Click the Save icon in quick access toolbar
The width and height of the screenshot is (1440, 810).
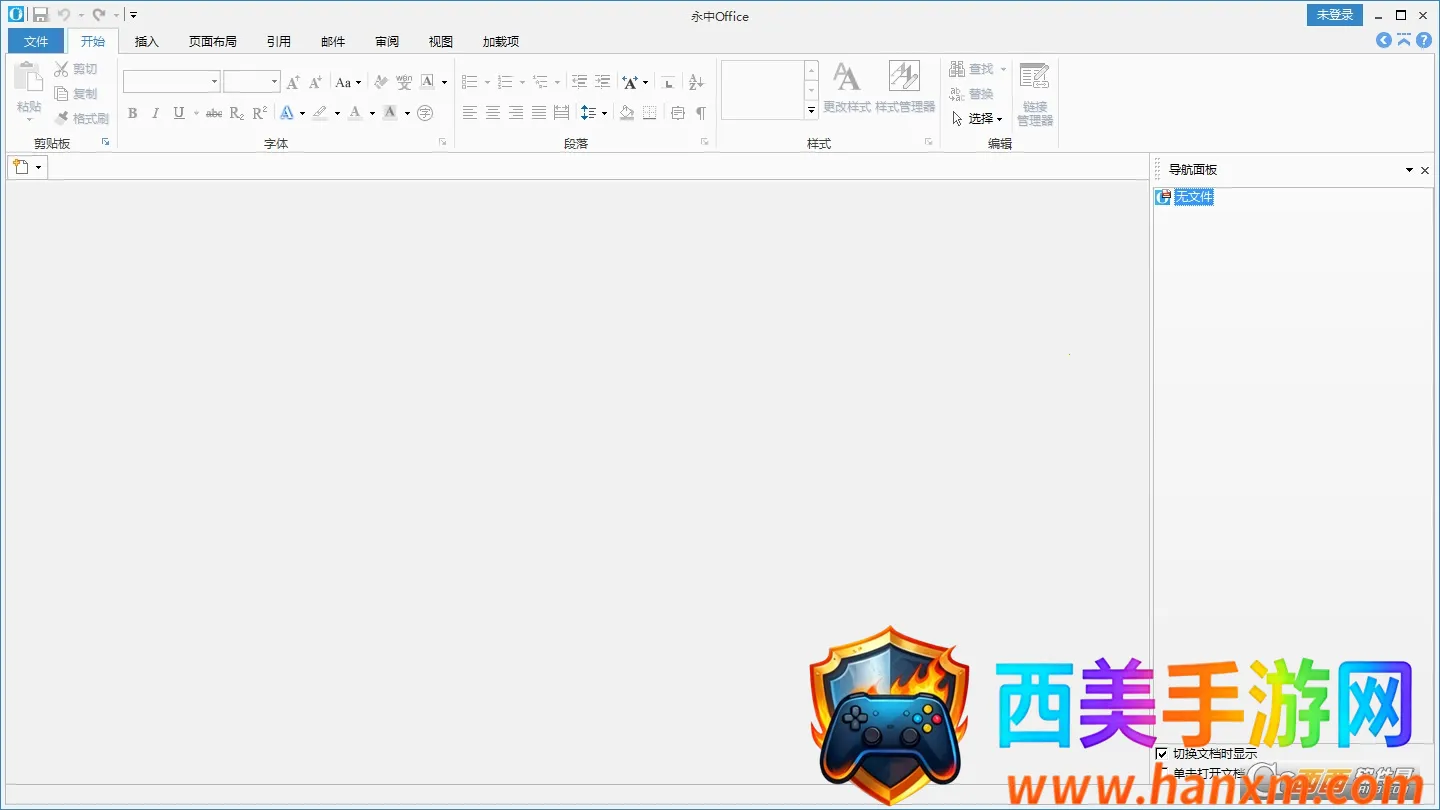tap(40, 15)
